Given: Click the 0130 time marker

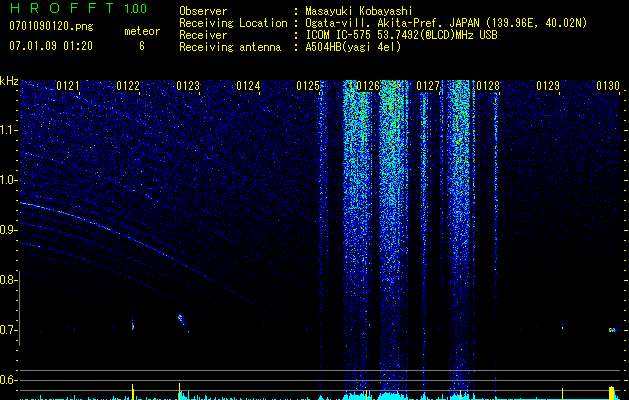Looking at the screenshot, I should (x=608, y=86).
